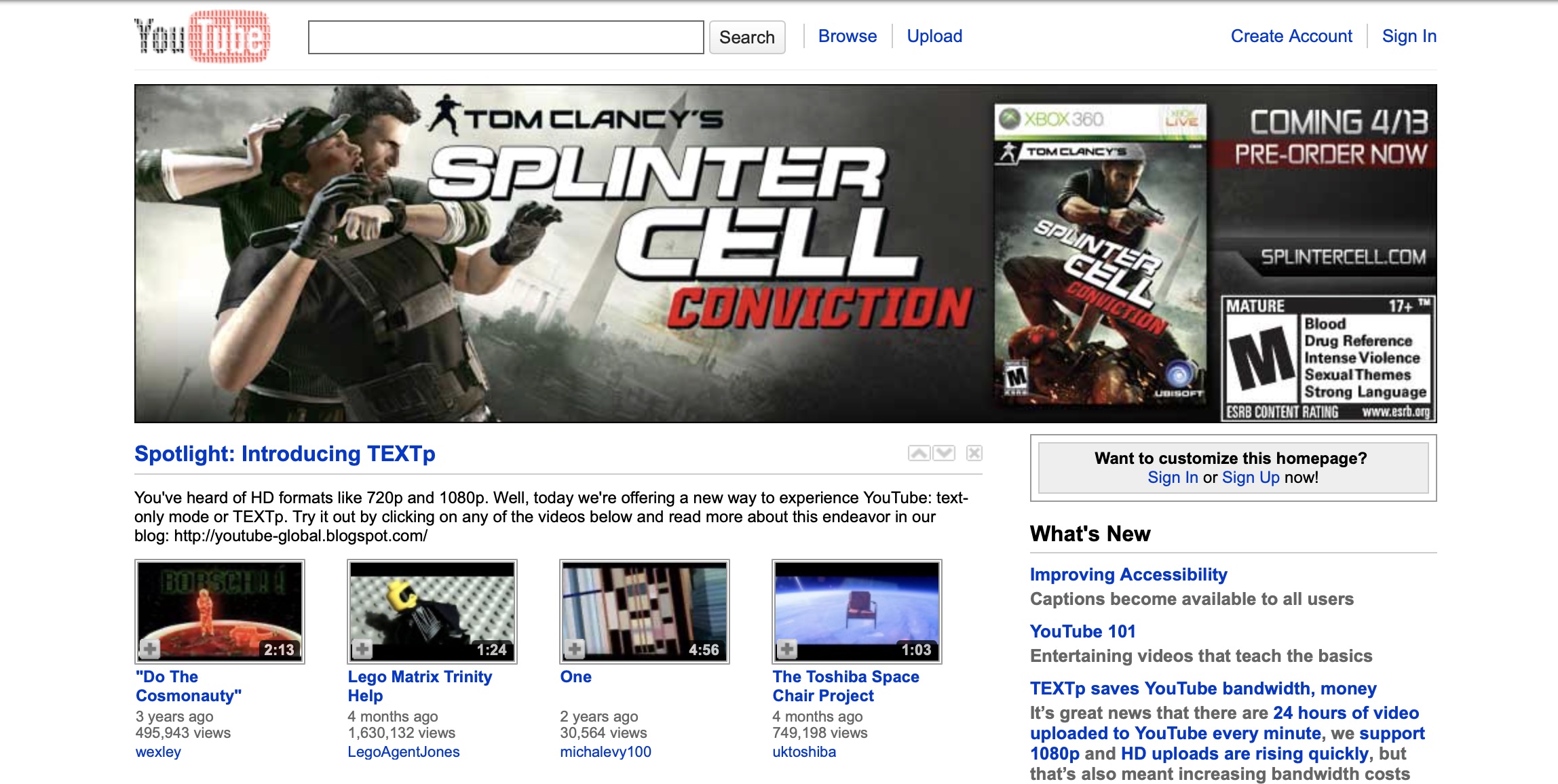Open the Browse page
Image resolution: width=1558 pixels, height=784 pixels.
[x=848, y=36]
